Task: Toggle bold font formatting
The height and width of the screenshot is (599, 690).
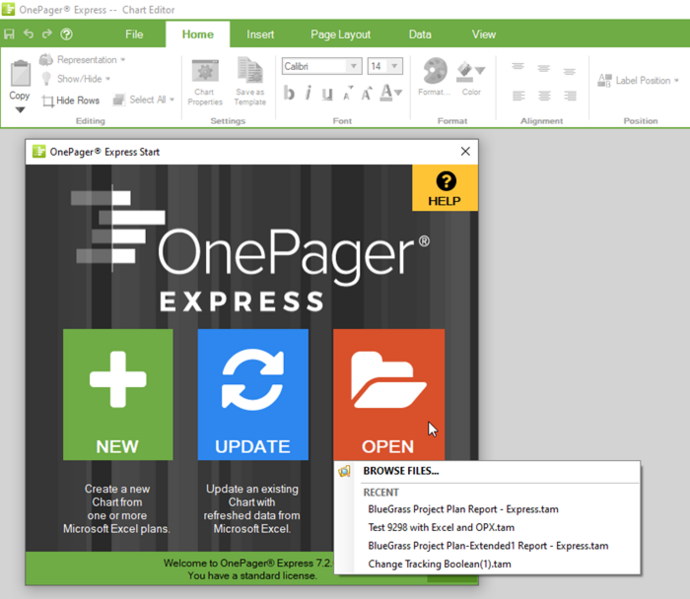Action: 289,93
